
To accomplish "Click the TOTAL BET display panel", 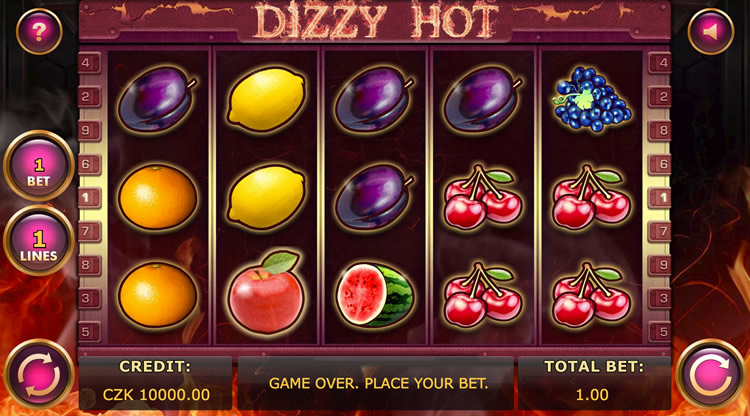I will tap(593, 383).
